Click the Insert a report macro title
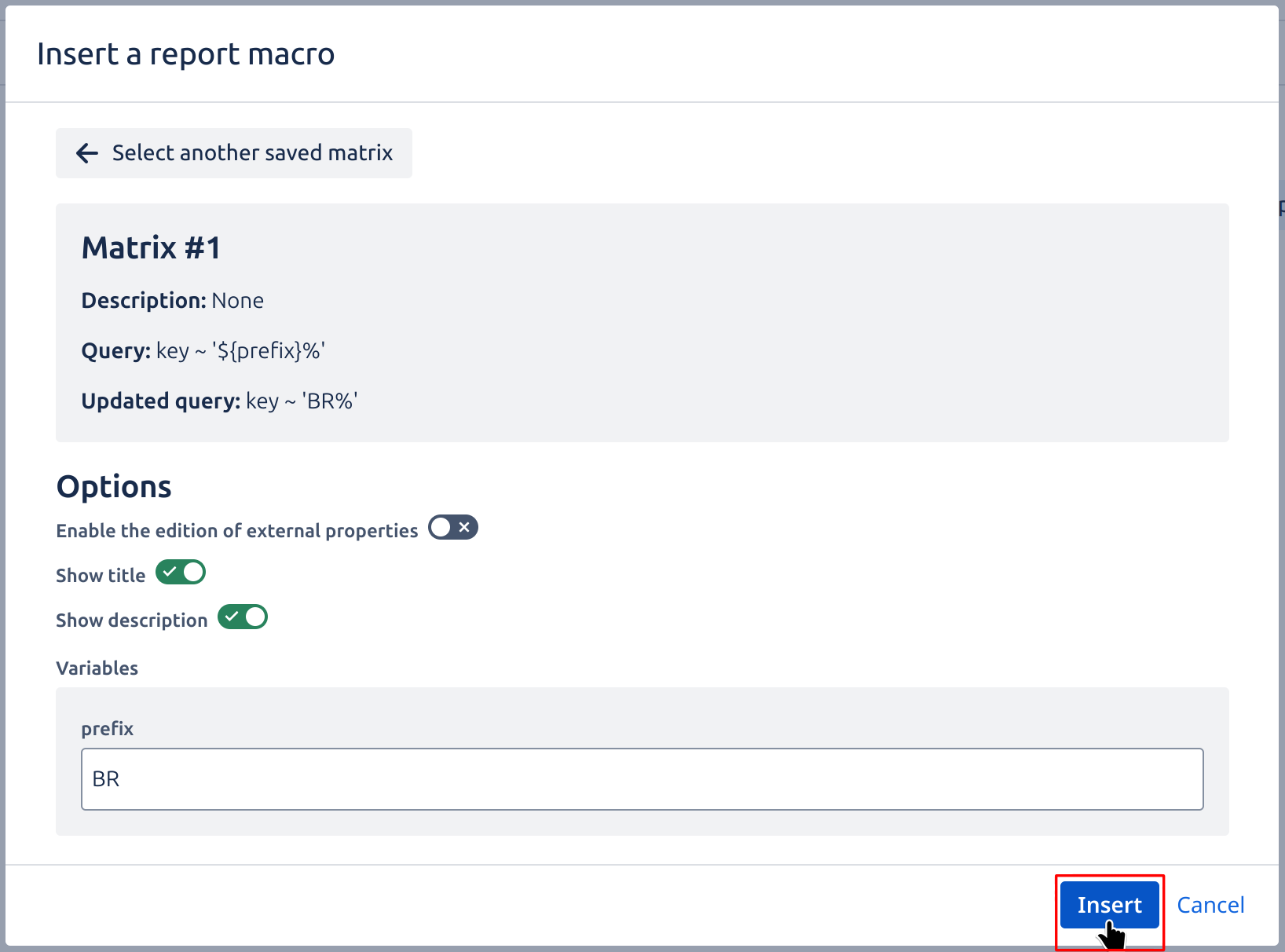1285x952 pixels. point(185,53)
